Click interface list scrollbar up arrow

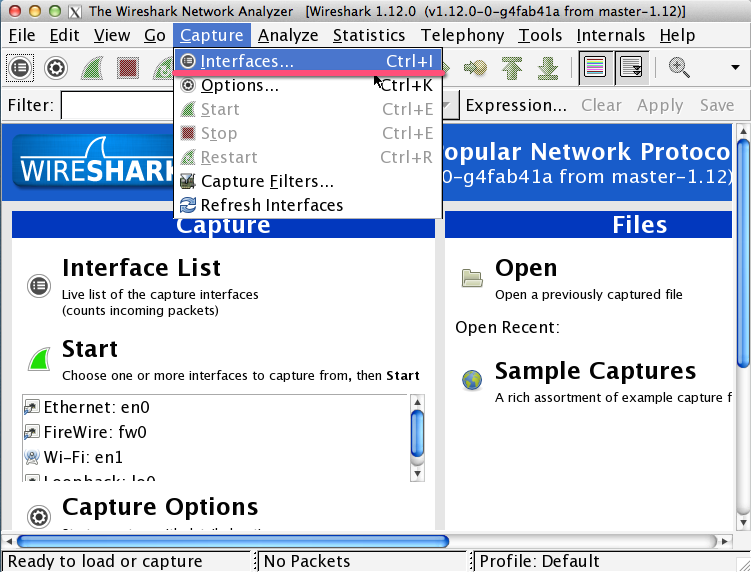point(417,402)
